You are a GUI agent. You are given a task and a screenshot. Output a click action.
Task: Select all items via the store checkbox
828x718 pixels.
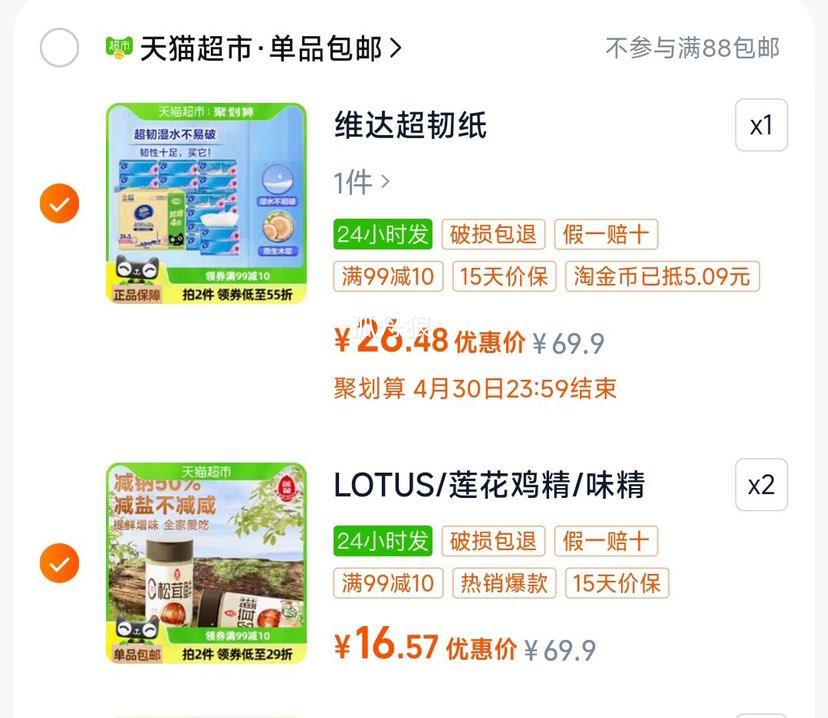pos(60,48)
